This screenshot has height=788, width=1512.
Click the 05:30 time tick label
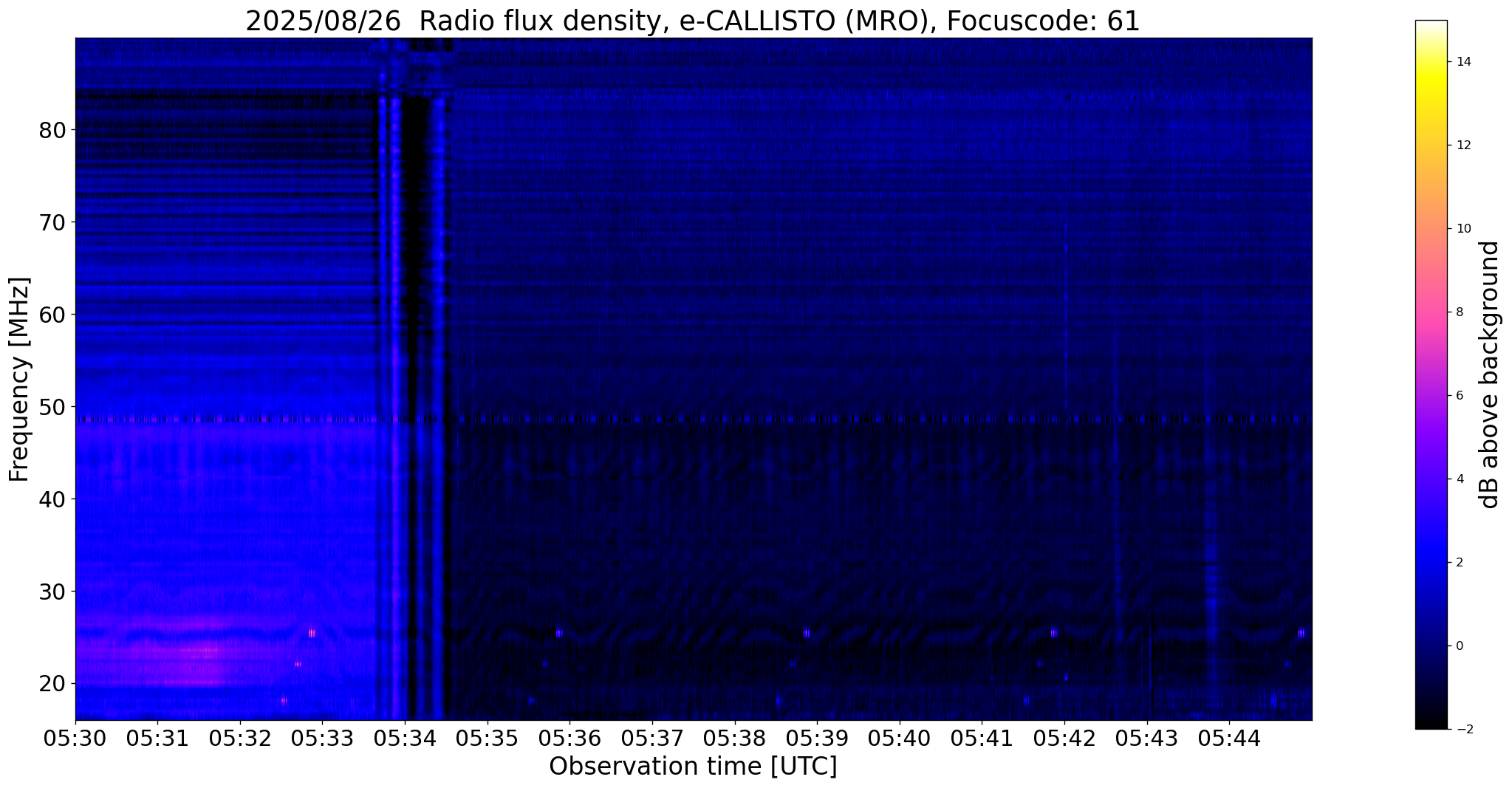[x=75, y=737]
